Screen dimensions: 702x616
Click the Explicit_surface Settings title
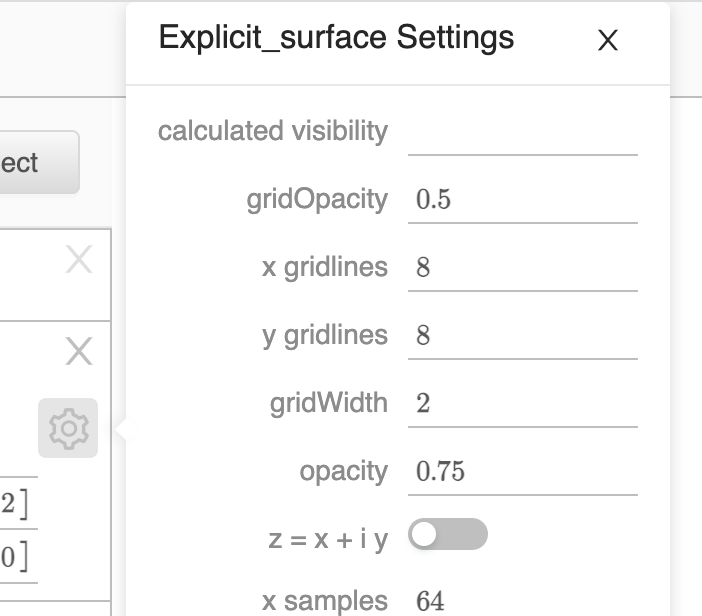(x=336, y=38)
